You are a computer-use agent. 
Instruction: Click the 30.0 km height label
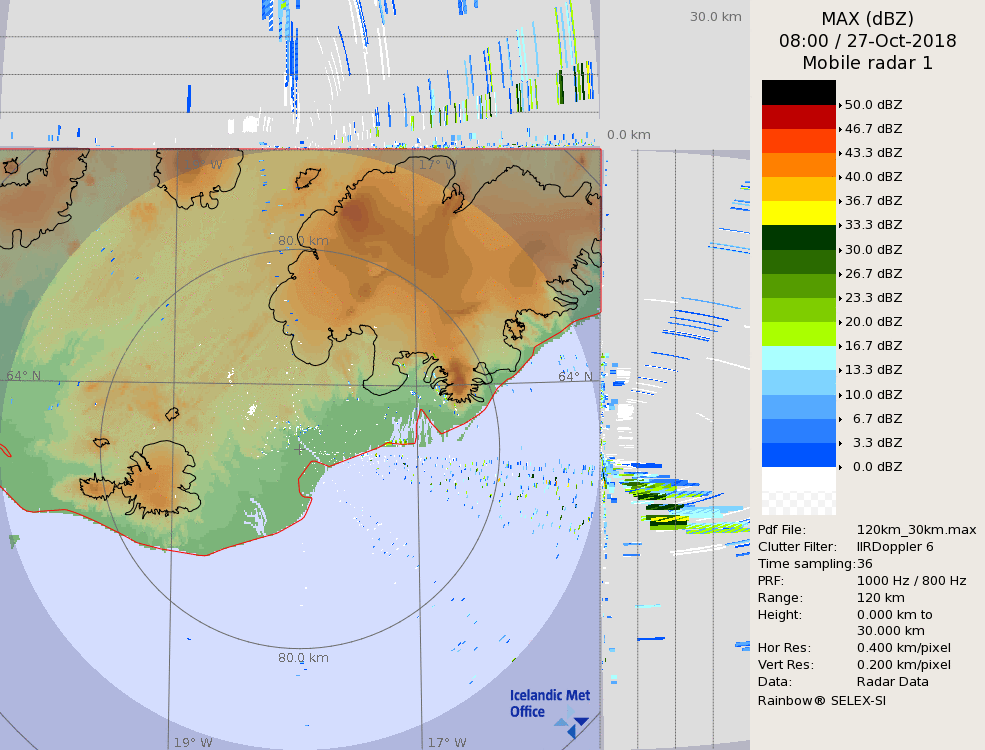pos(715,17)
